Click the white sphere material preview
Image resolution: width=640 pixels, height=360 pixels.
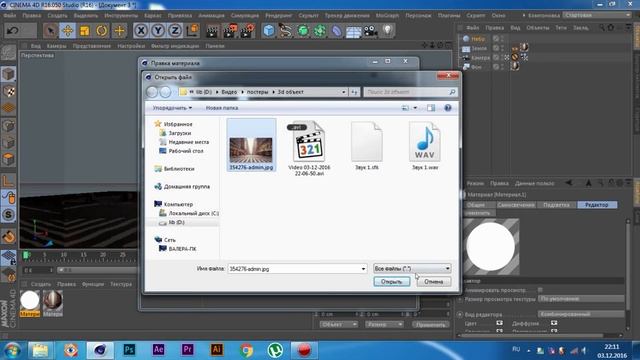pos(491,247)
